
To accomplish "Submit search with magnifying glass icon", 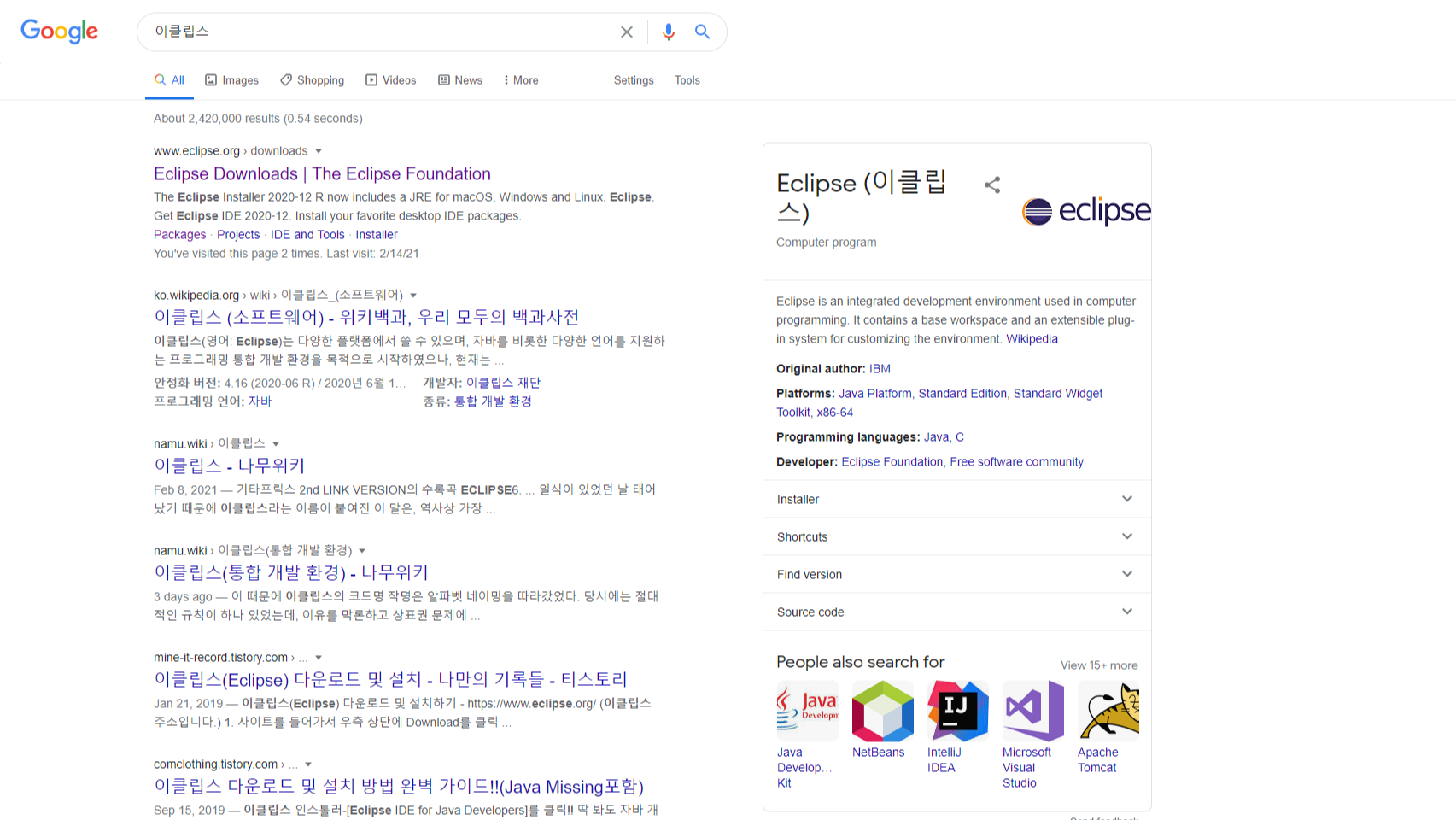I will pyautogui.click(x=702, y=32).
